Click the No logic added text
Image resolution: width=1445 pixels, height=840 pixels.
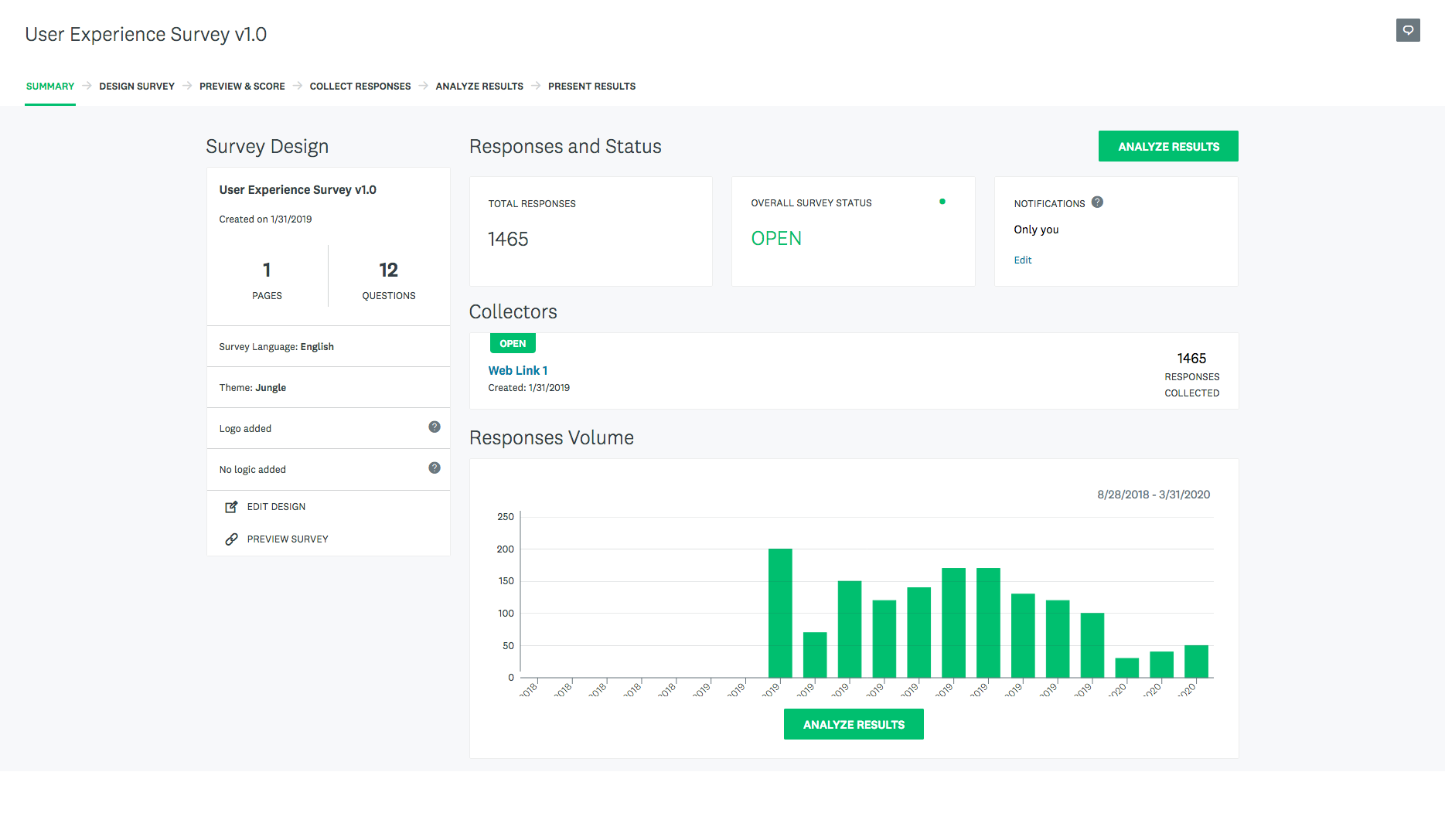(x=252, y=470)
